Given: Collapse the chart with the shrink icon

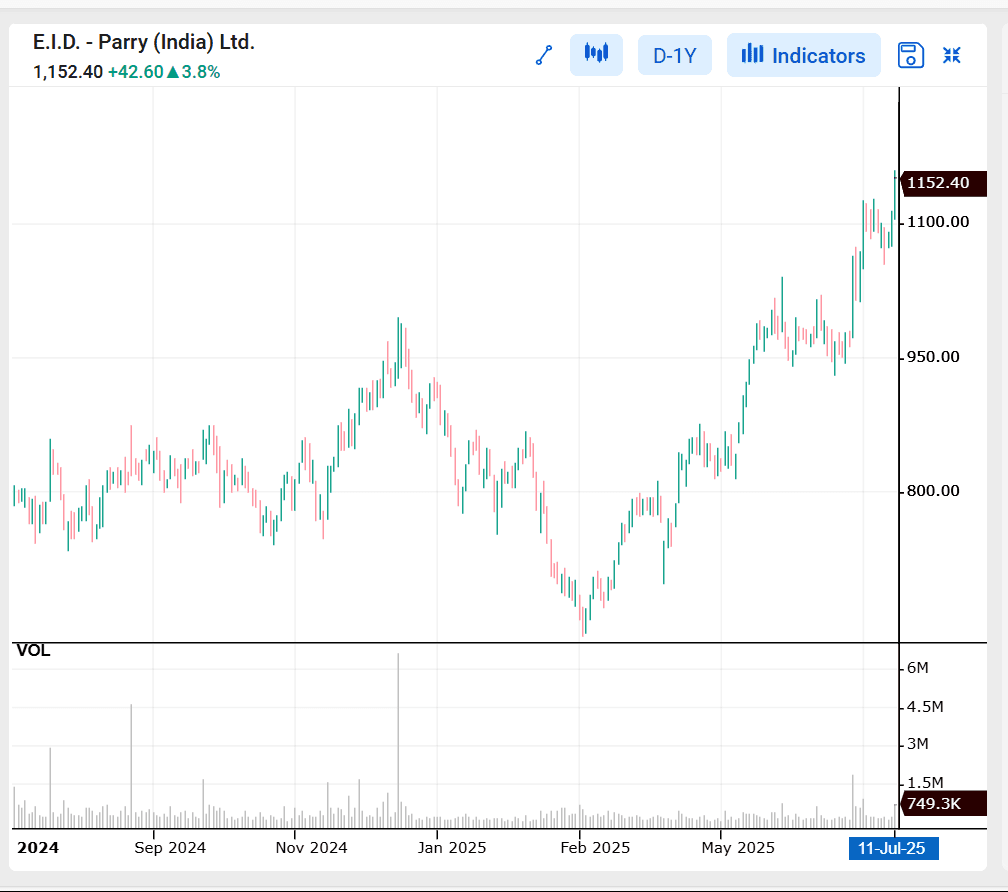Looking at the screenshot, I should coord(951,55).
